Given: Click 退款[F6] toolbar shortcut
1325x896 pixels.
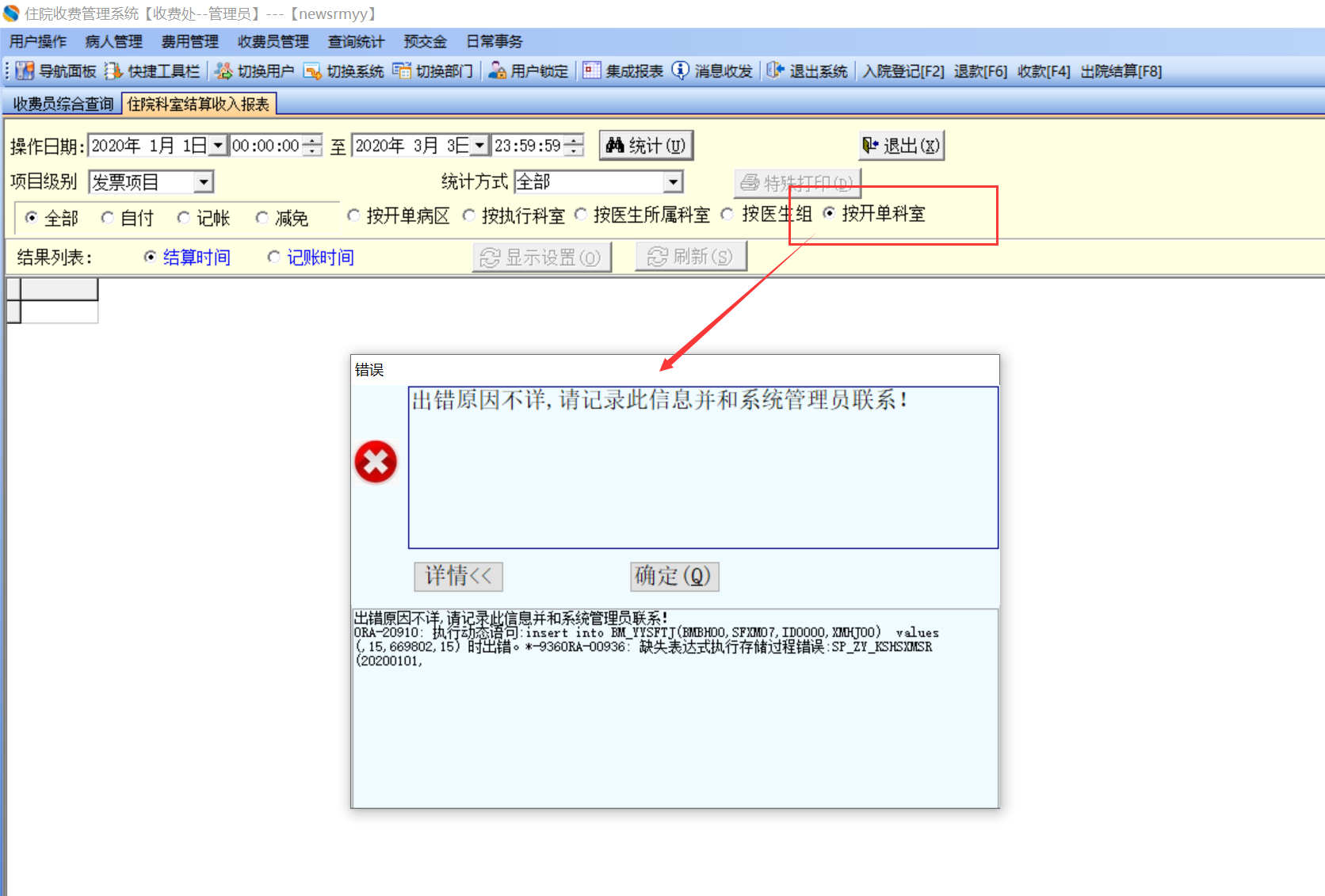Looking at the screenshot, I should click(980, 71).
